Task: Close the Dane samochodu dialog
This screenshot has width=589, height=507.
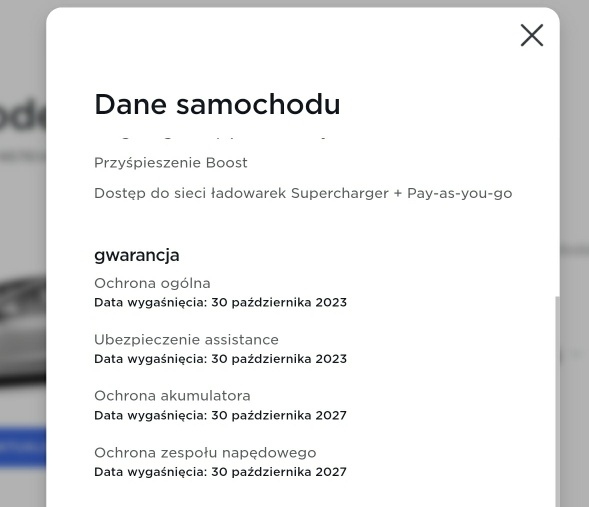Action: (532, 35)
